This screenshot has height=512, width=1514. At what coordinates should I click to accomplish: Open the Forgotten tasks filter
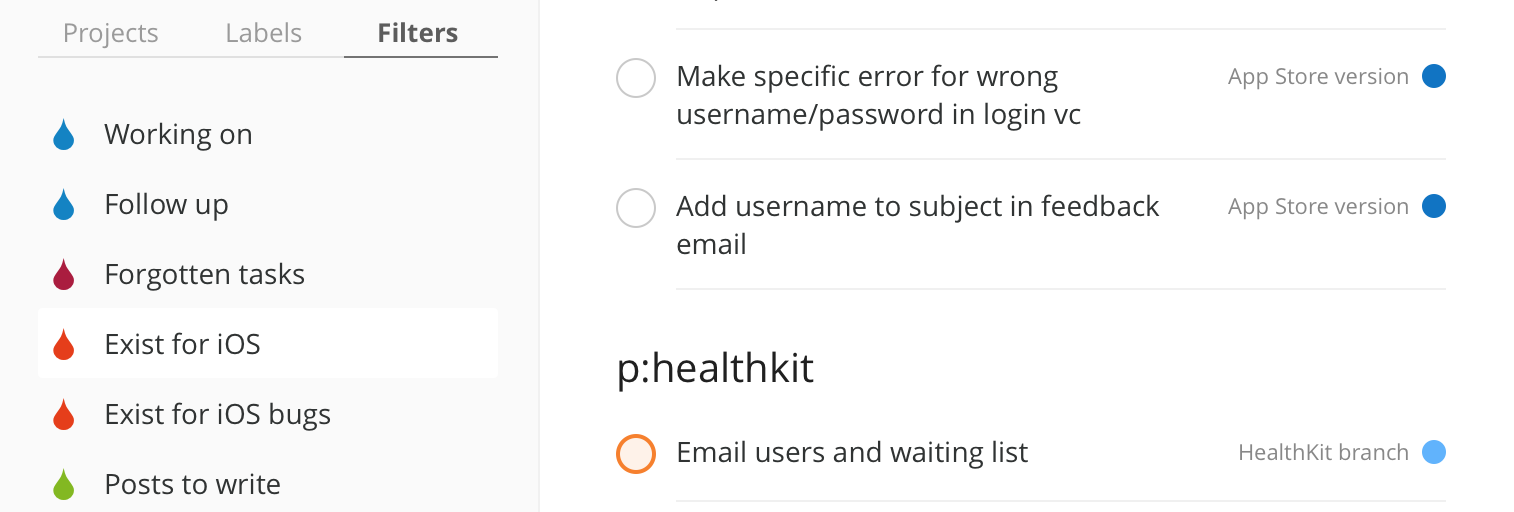204,275
